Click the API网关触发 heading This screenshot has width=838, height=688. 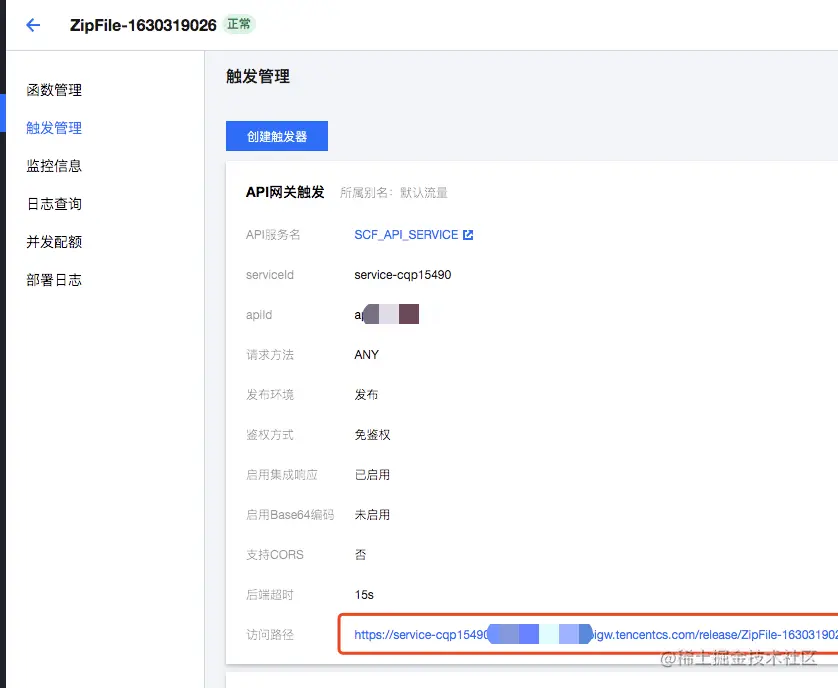click(x=285, y=192)
